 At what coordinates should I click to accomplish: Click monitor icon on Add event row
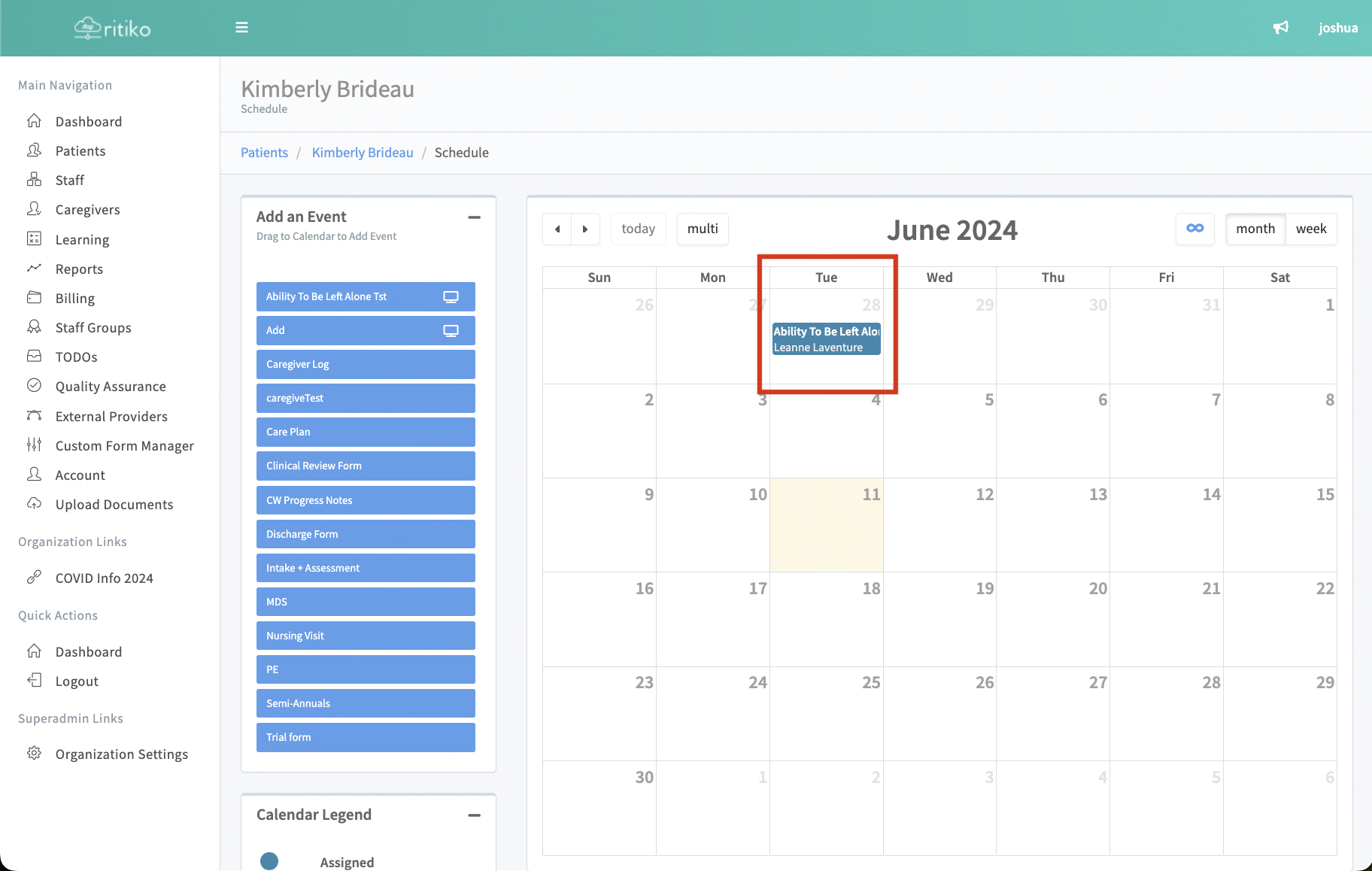pos(451,331)
